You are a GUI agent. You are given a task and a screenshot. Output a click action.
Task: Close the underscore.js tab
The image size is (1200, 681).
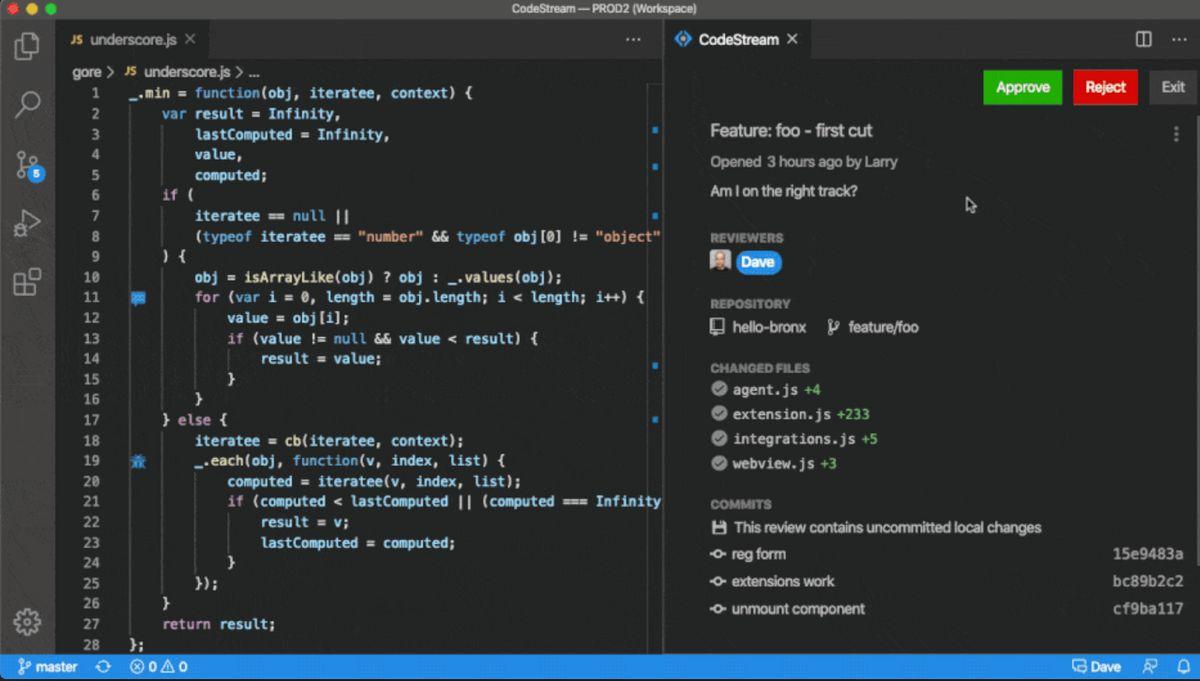point(190,39)
